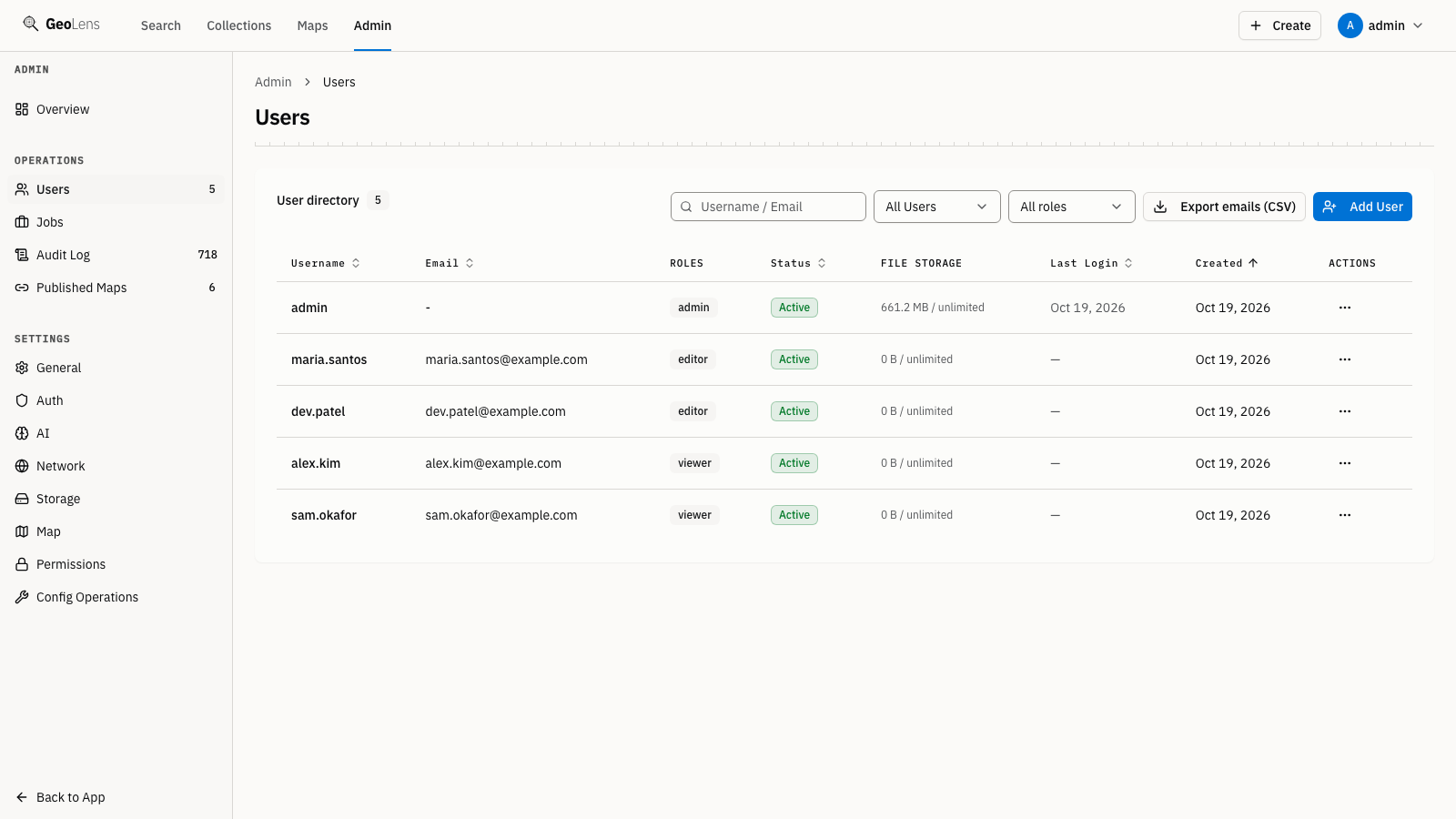Click the viewer role badge for sam.okafor
This screenshot has width=1456, height=819.
694,515
